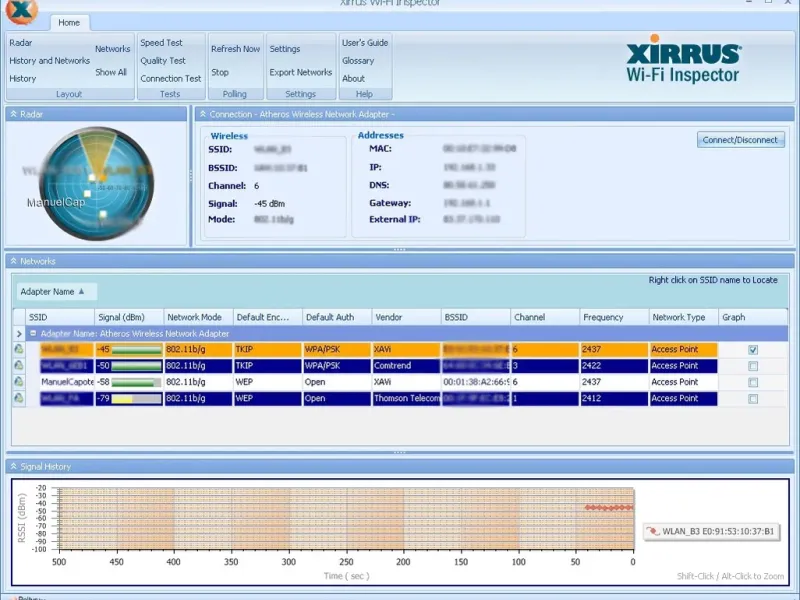This screenshot has height=600, width=800.
Task: Sort by Default Auth column header
Action: (337, 317)
